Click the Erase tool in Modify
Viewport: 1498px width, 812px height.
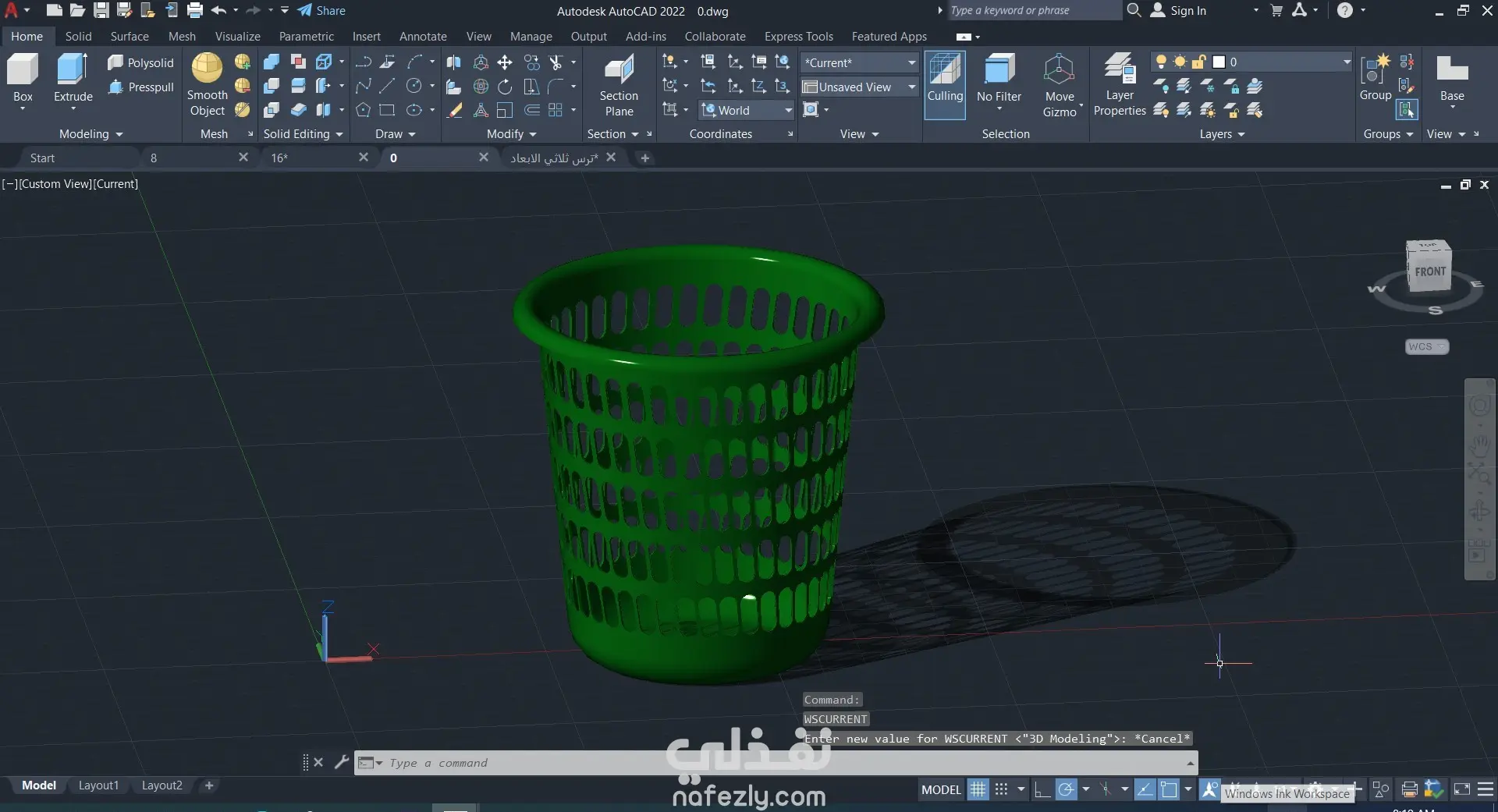454,110
